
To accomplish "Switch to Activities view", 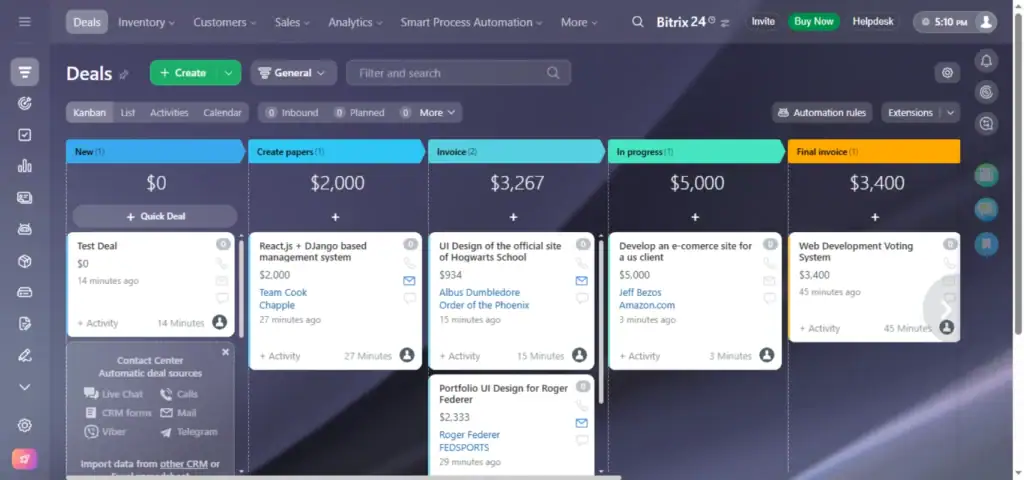I will pos(169,112).
